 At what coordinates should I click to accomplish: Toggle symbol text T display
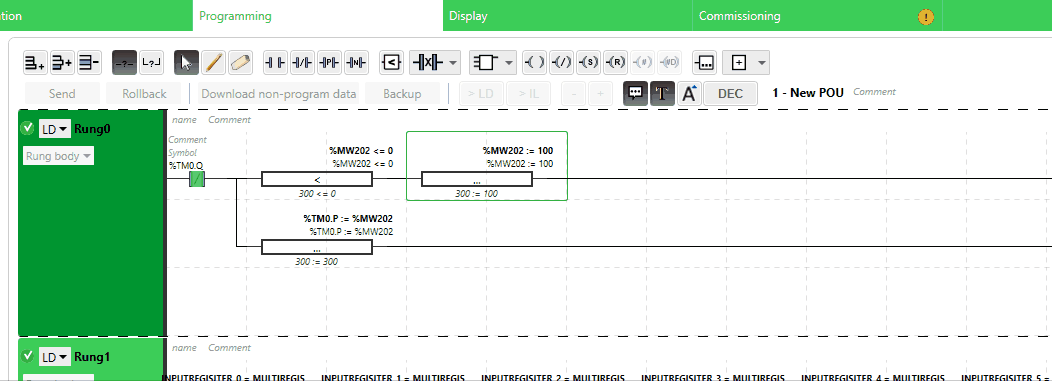click(x=662, y=93)
